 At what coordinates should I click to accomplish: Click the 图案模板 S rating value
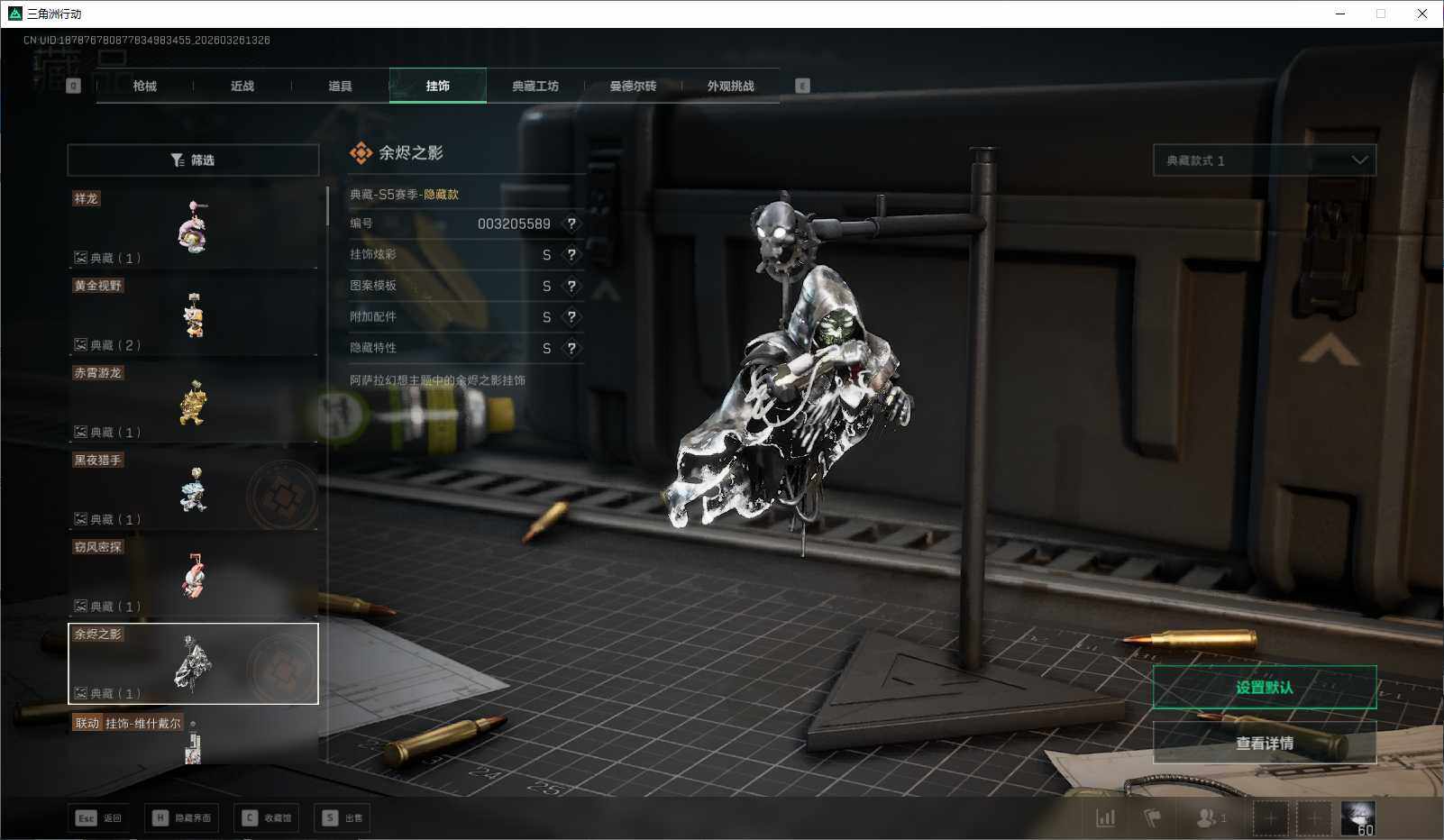(546, 286)
